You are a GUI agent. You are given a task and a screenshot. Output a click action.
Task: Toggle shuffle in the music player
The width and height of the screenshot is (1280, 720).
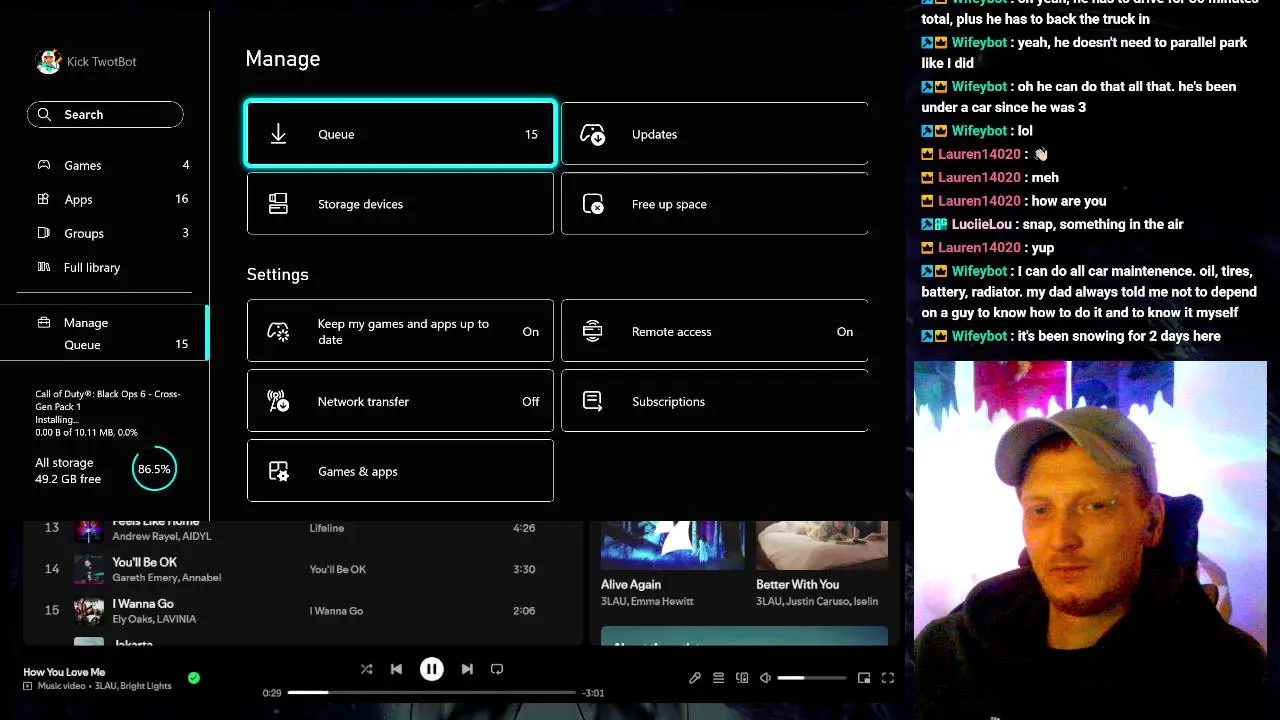coord(366,669)
